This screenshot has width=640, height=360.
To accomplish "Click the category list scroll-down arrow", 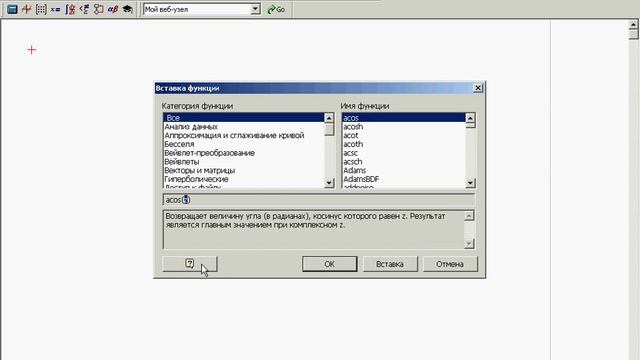I will click(x=329, y=183).
